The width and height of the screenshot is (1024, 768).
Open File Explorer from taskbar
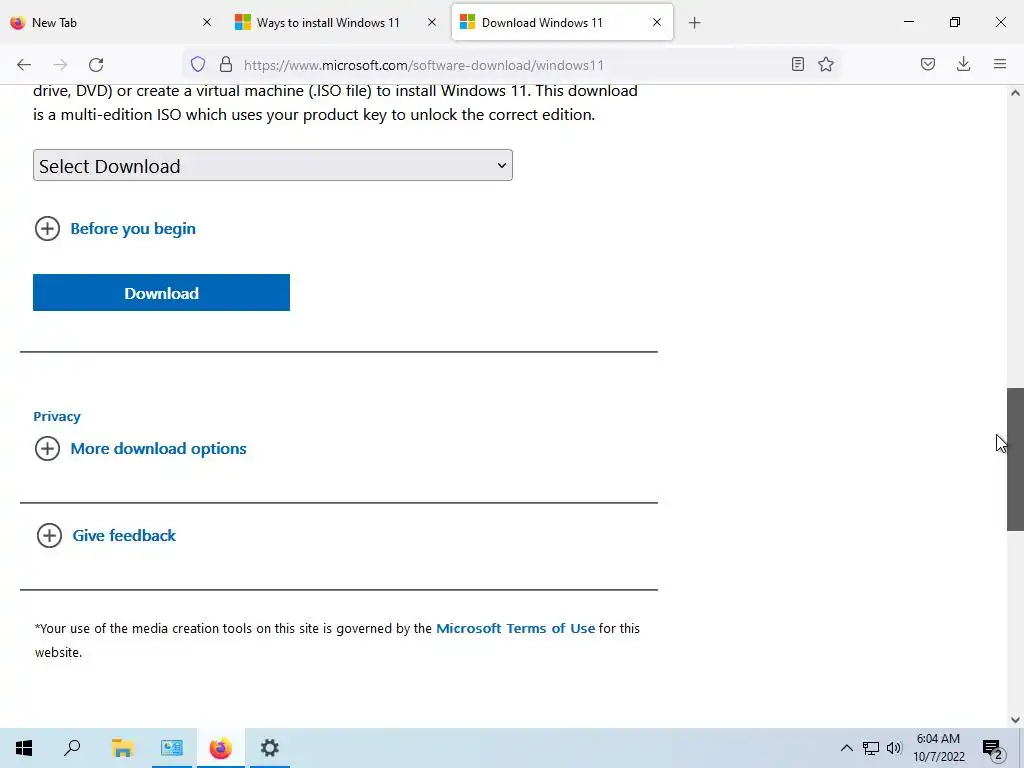pos(122,748)
